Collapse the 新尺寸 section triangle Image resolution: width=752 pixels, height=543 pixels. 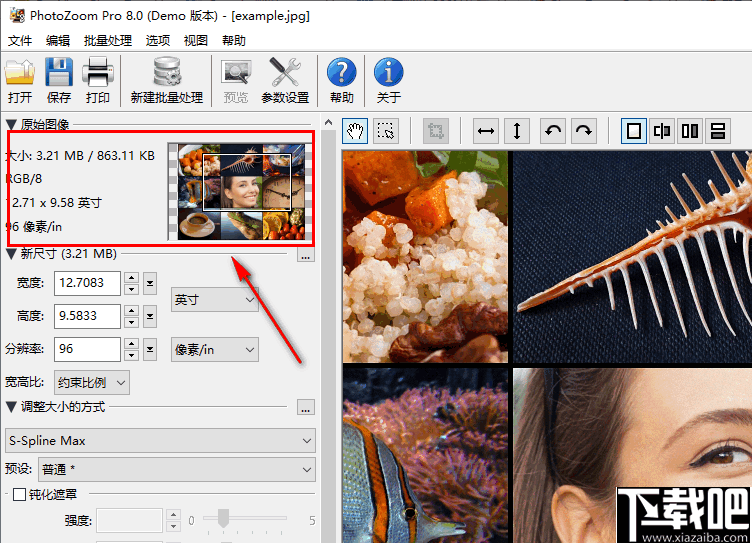click(x=12, y=254)
